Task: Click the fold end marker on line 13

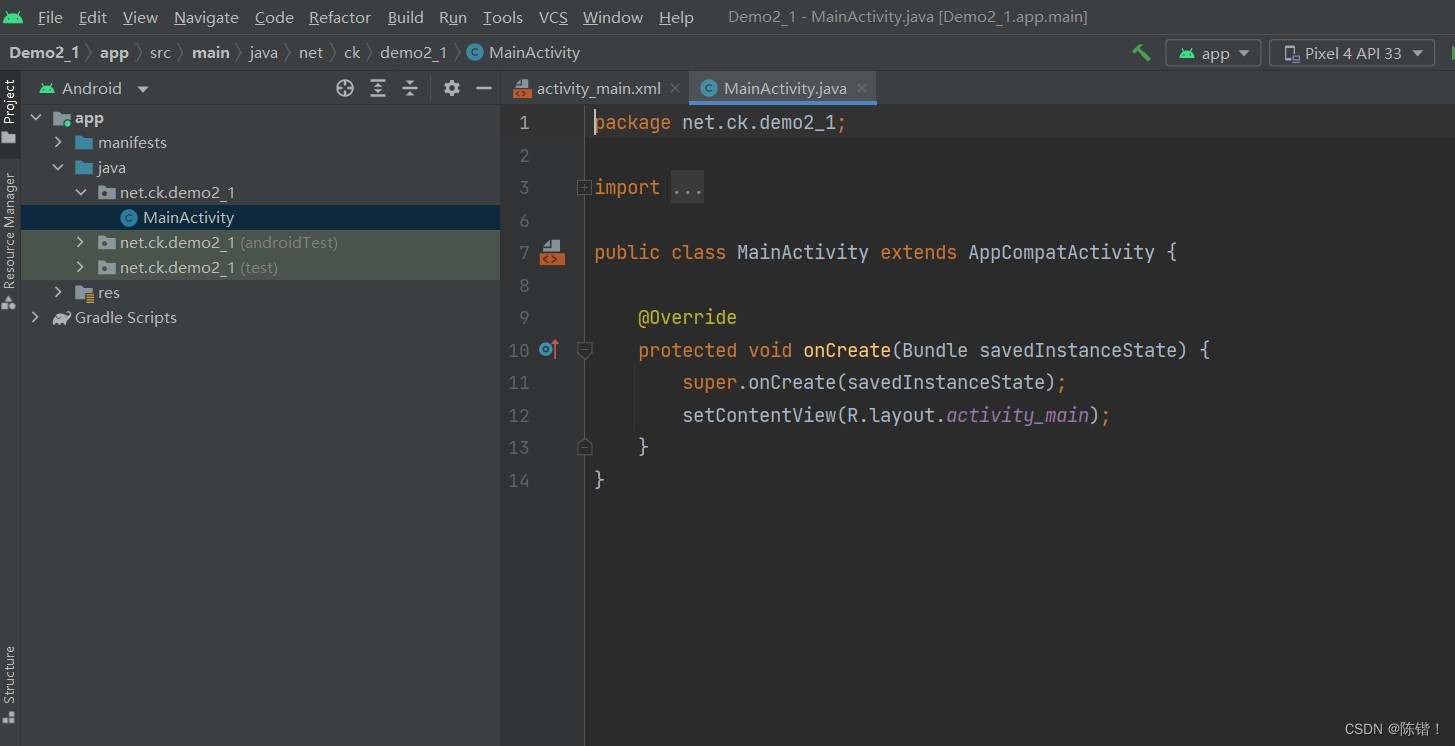Action: 585,447
